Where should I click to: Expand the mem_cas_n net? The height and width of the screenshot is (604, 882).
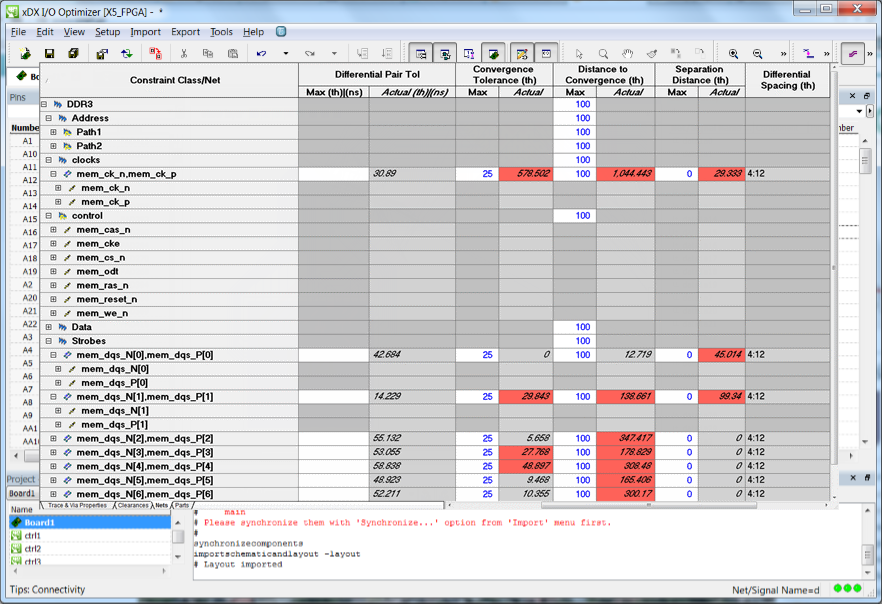coord(53,229)
